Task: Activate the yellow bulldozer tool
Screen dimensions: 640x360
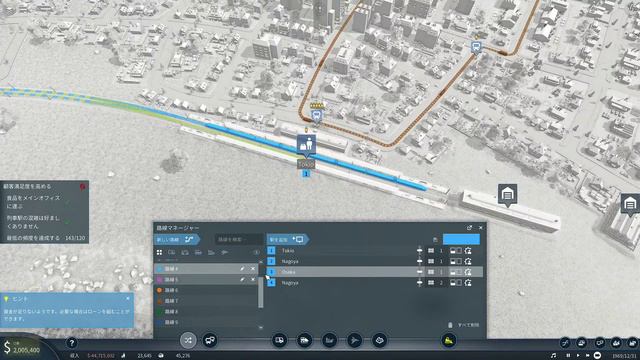Action: [449, 340]
